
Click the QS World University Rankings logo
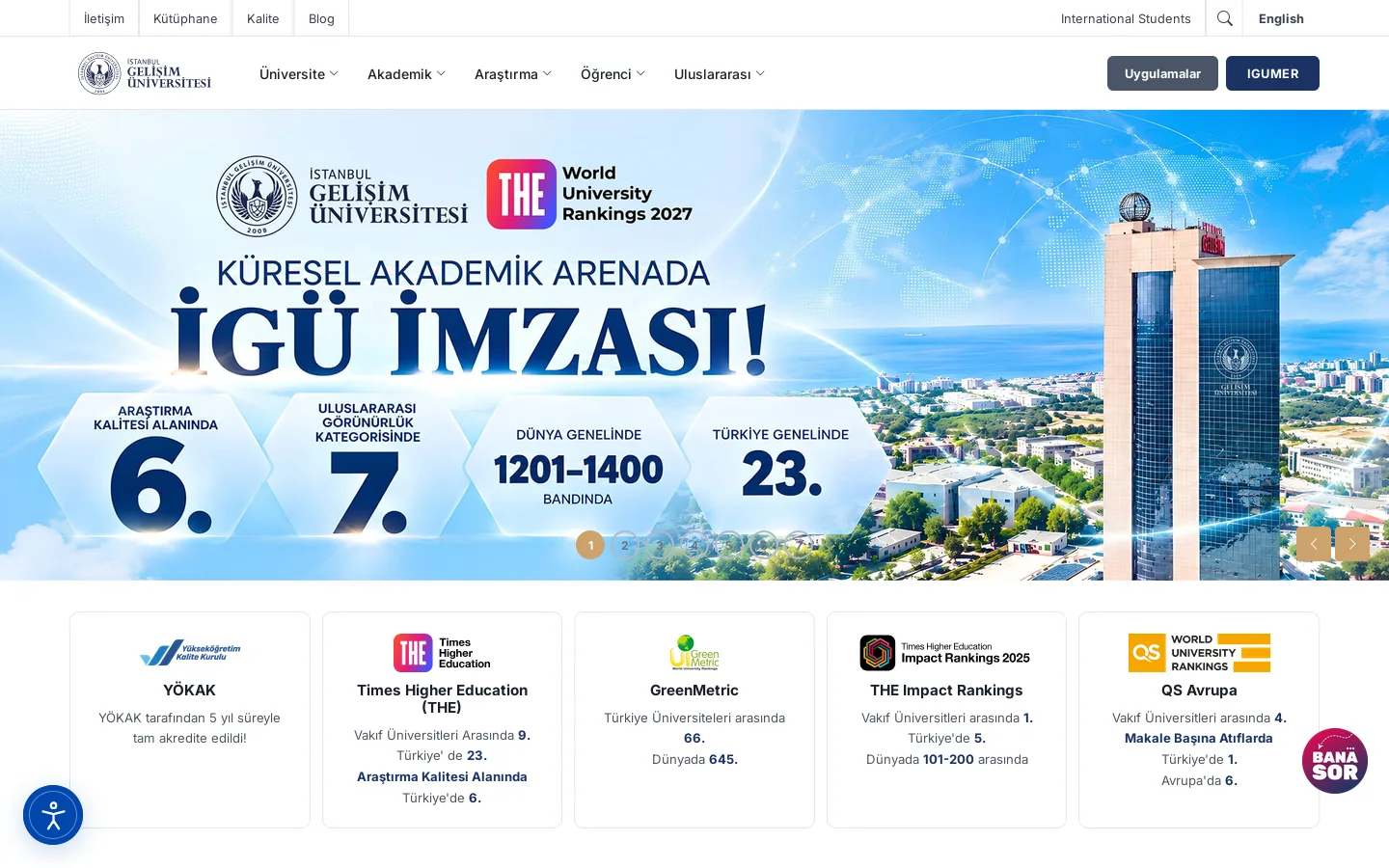[1199, 653]
